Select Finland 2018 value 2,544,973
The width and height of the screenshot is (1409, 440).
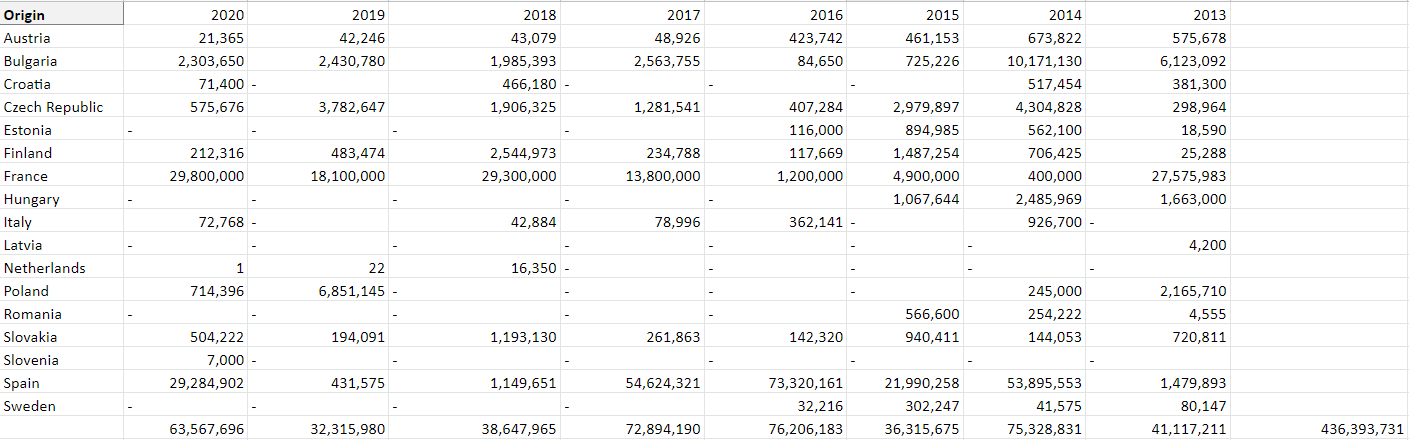click(475, 153)
